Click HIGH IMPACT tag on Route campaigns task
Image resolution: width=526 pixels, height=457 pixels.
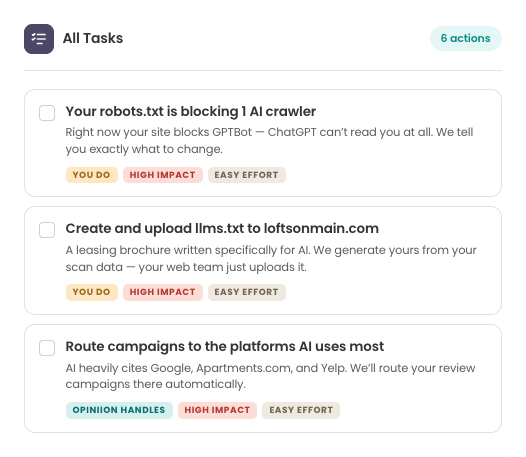(x=217, y=410)
